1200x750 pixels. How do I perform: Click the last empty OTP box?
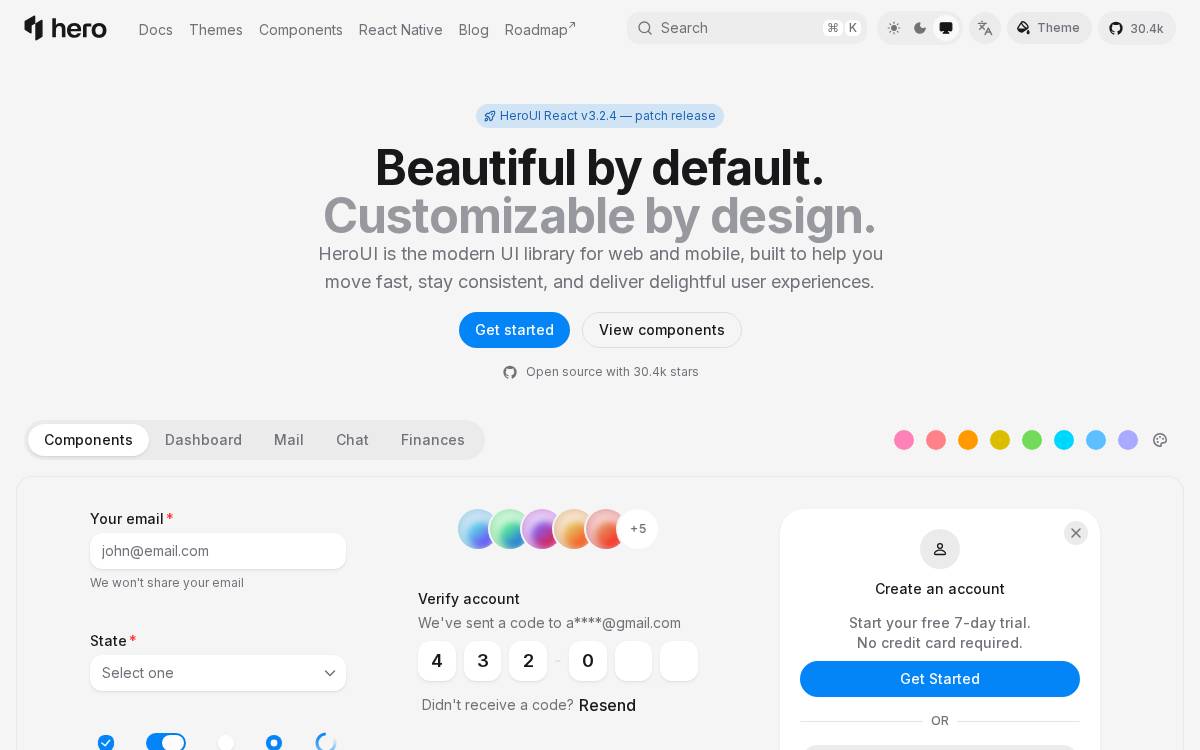tap(679, 661)
